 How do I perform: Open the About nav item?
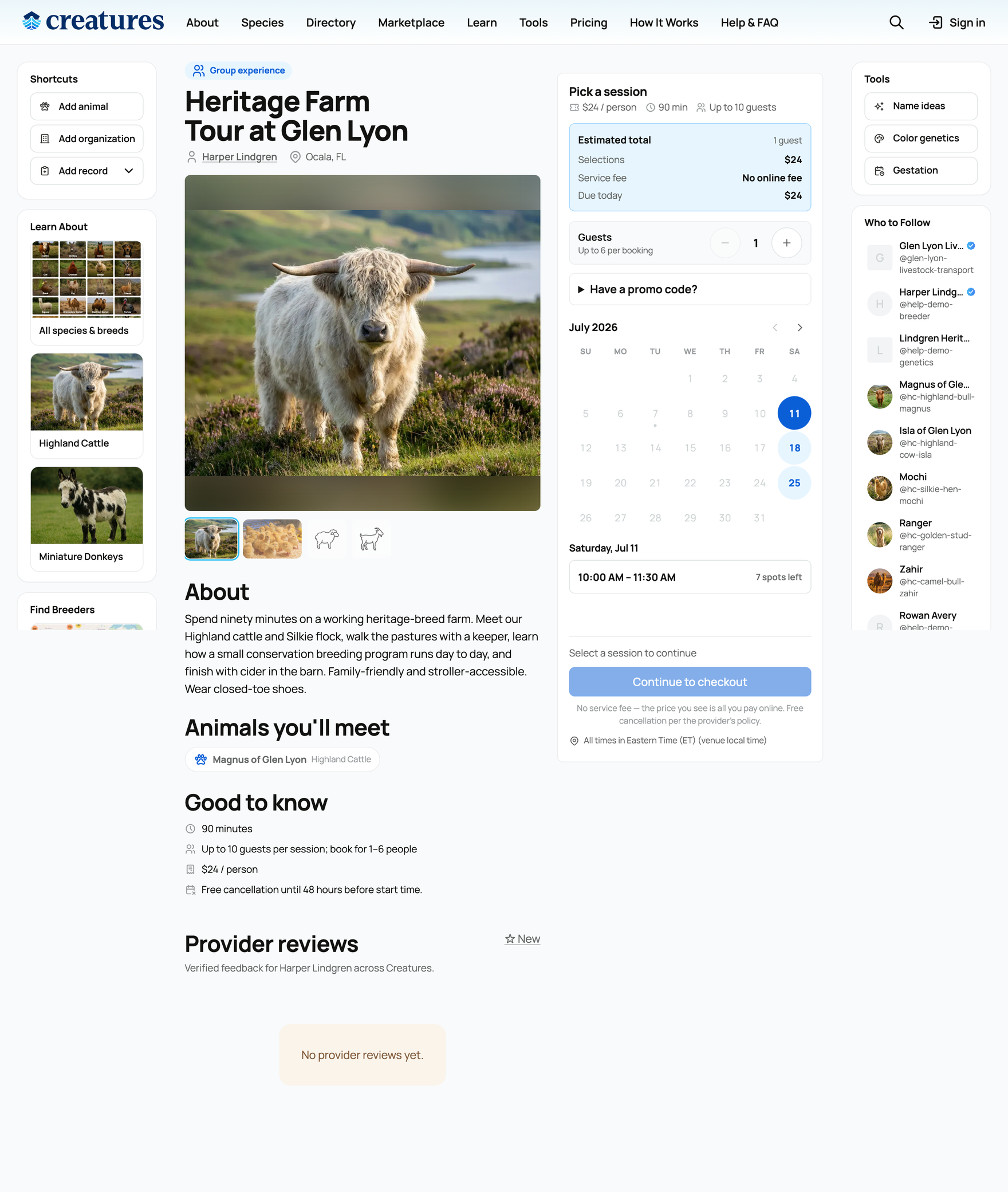(202, 22)
